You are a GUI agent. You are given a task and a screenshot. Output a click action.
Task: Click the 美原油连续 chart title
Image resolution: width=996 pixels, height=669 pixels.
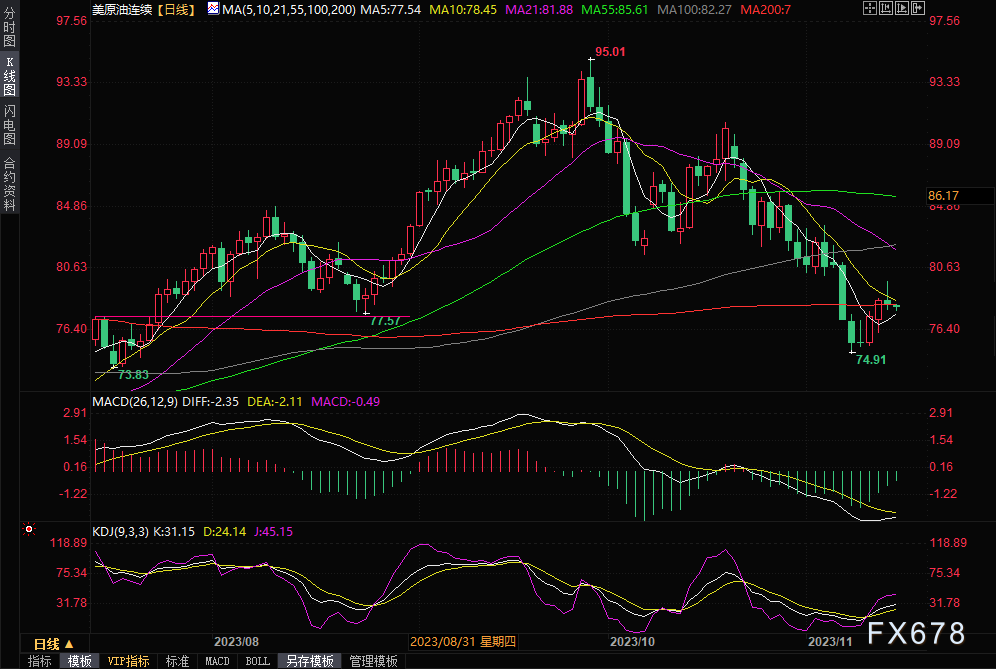click(x=122, y=10)
